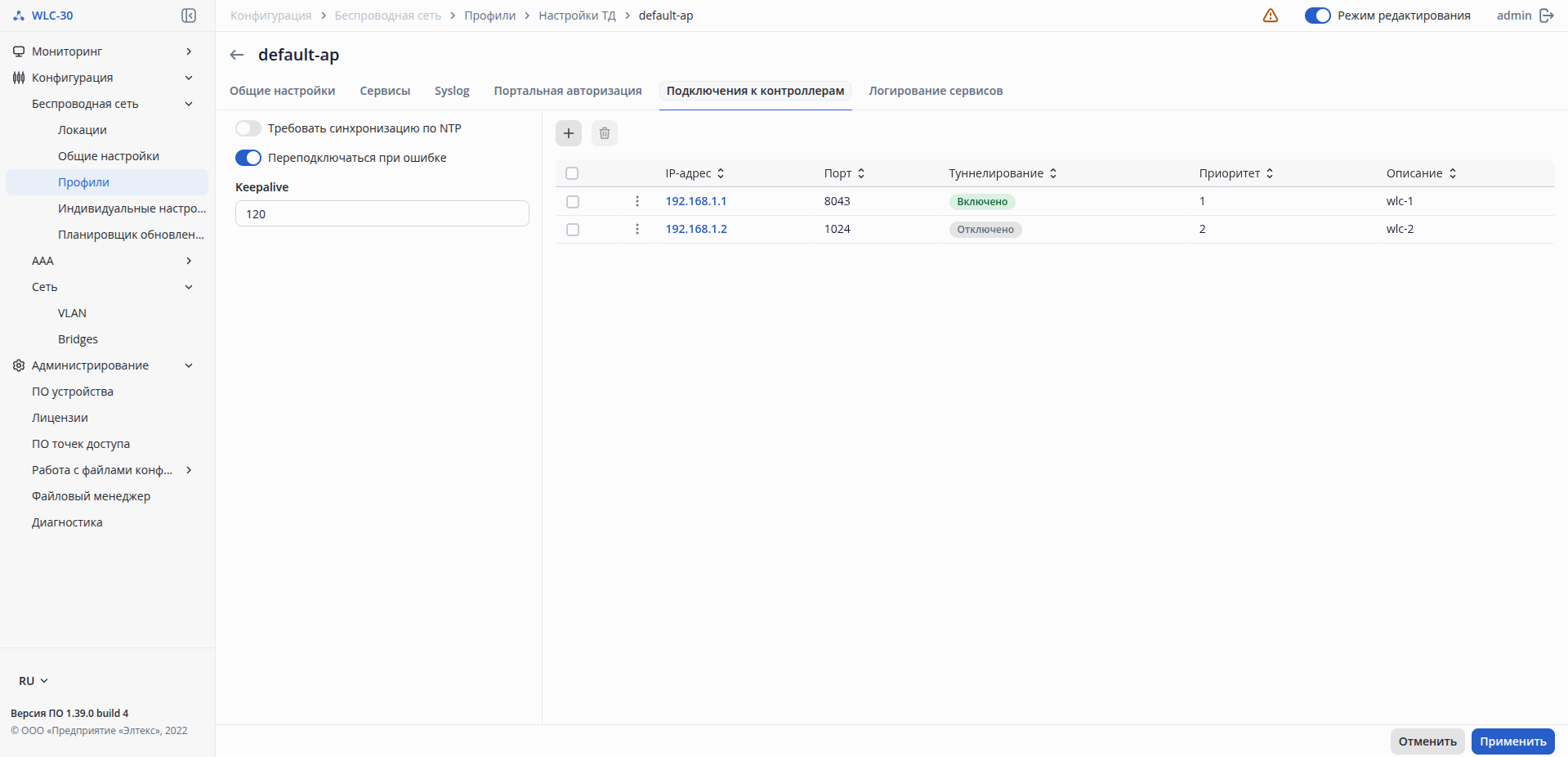
Task: Click the Keepalive input field
Action: [382, 213]
